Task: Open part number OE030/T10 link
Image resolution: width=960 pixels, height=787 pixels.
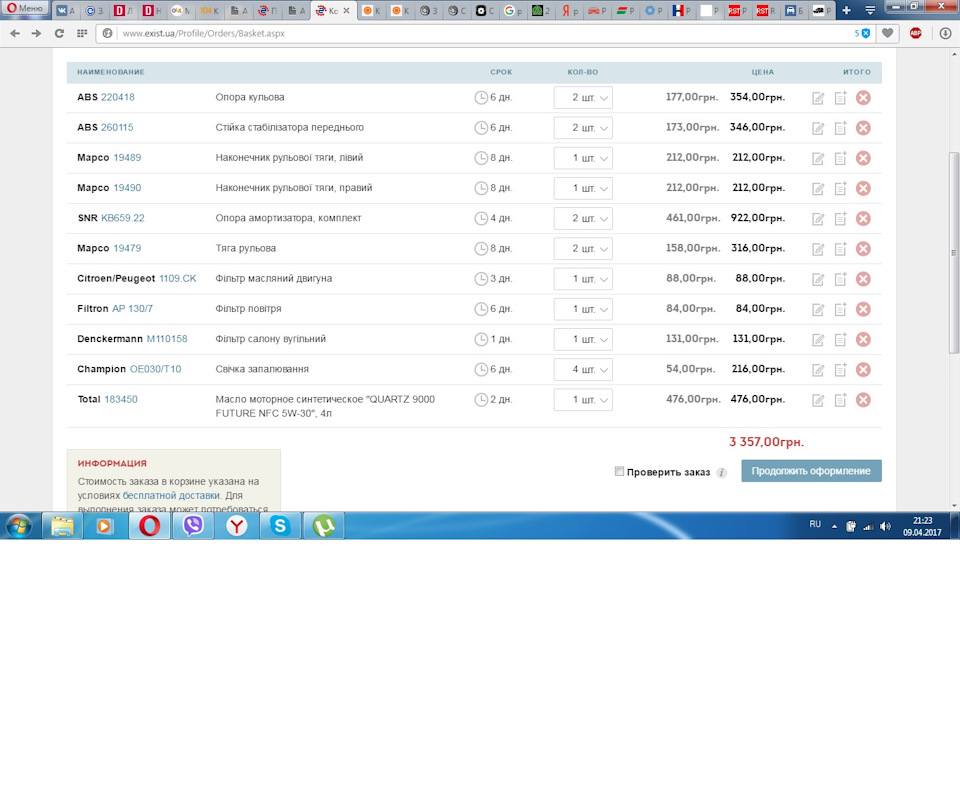Action: [156, 369]
